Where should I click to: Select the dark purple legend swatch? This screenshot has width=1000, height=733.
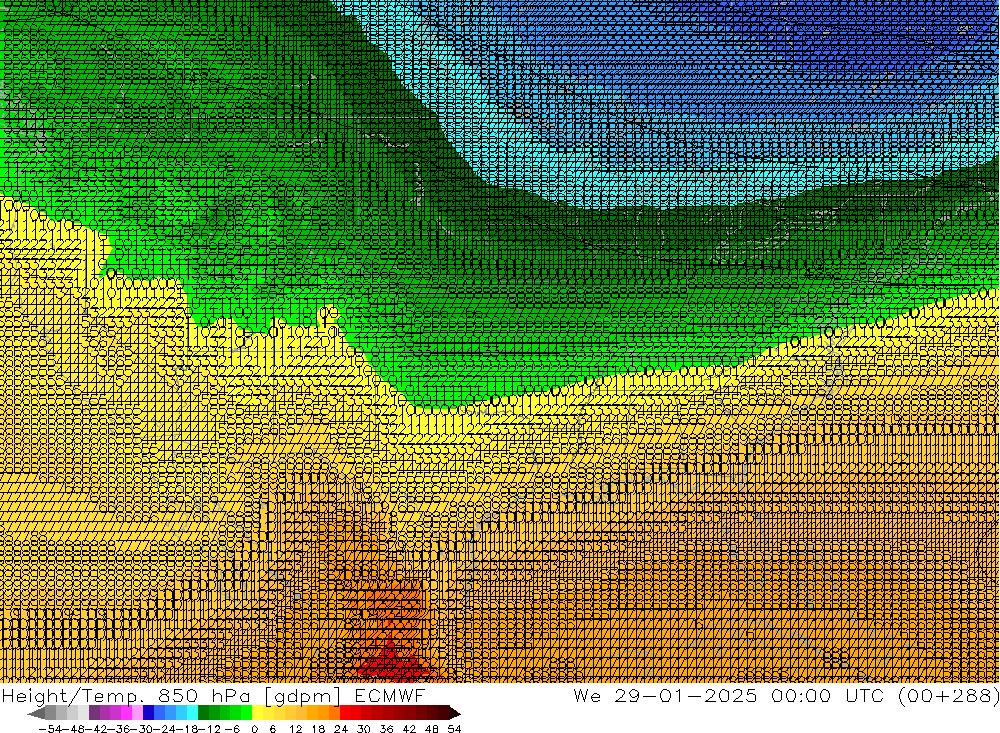coord(94,713)
